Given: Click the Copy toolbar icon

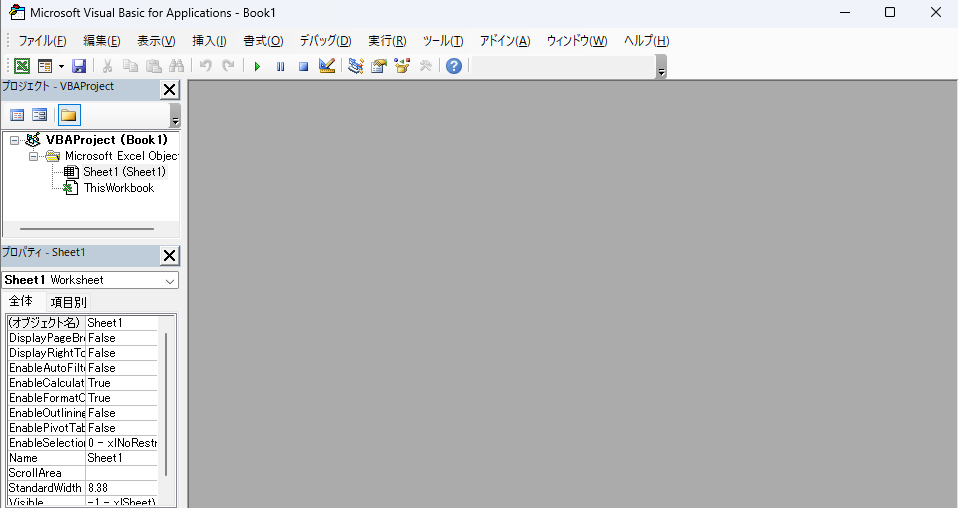Looking at the screenshot, I should pos(130,65).
